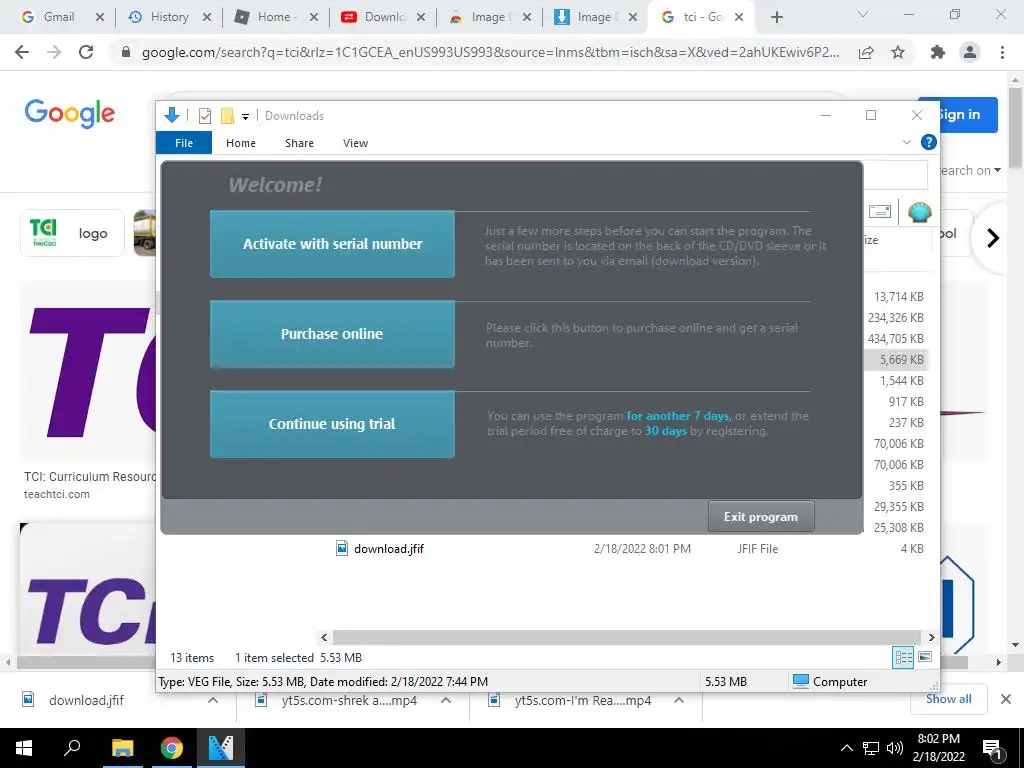Open Customize Quick Access Toolbar dropdown arrow

click(x=246, y=116)
